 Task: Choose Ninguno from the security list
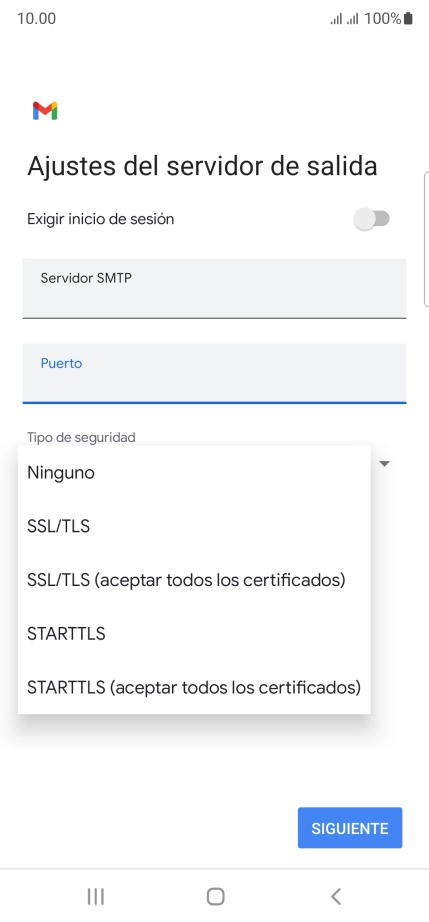click(x=194, y=473)
